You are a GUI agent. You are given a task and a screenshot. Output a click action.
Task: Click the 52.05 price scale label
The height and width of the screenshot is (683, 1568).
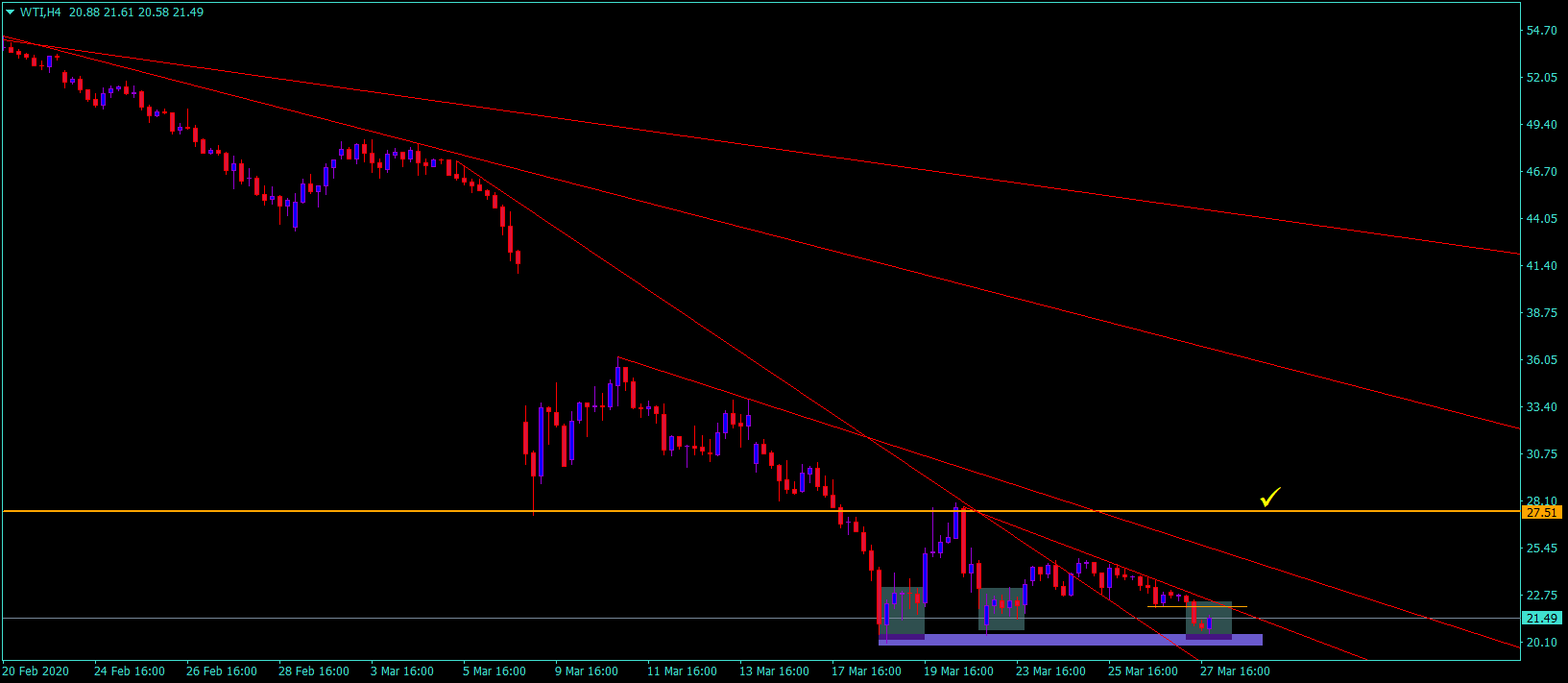point(1541,78)
